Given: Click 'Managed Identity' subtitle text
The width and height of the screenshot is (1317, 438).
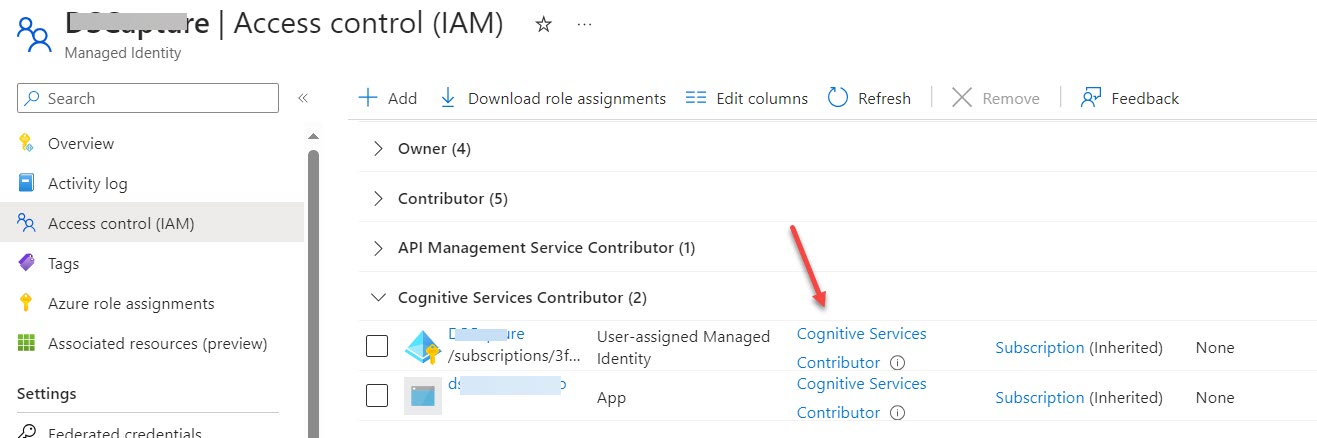Looking at the screenshot, I should coord(123,53).
